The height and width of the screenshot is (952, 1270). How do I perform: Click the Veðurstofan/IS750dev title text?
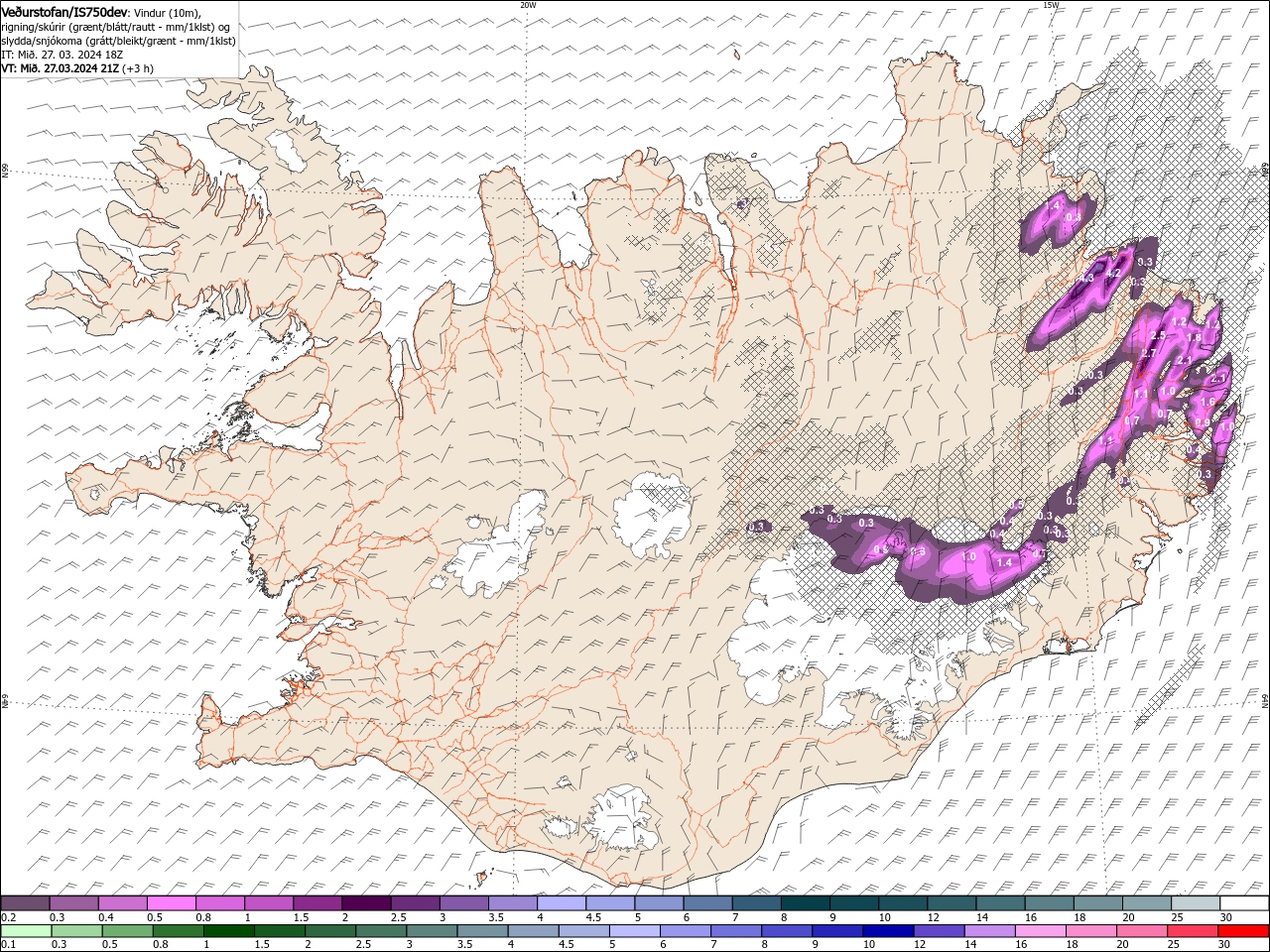click(x=64, y=11)
